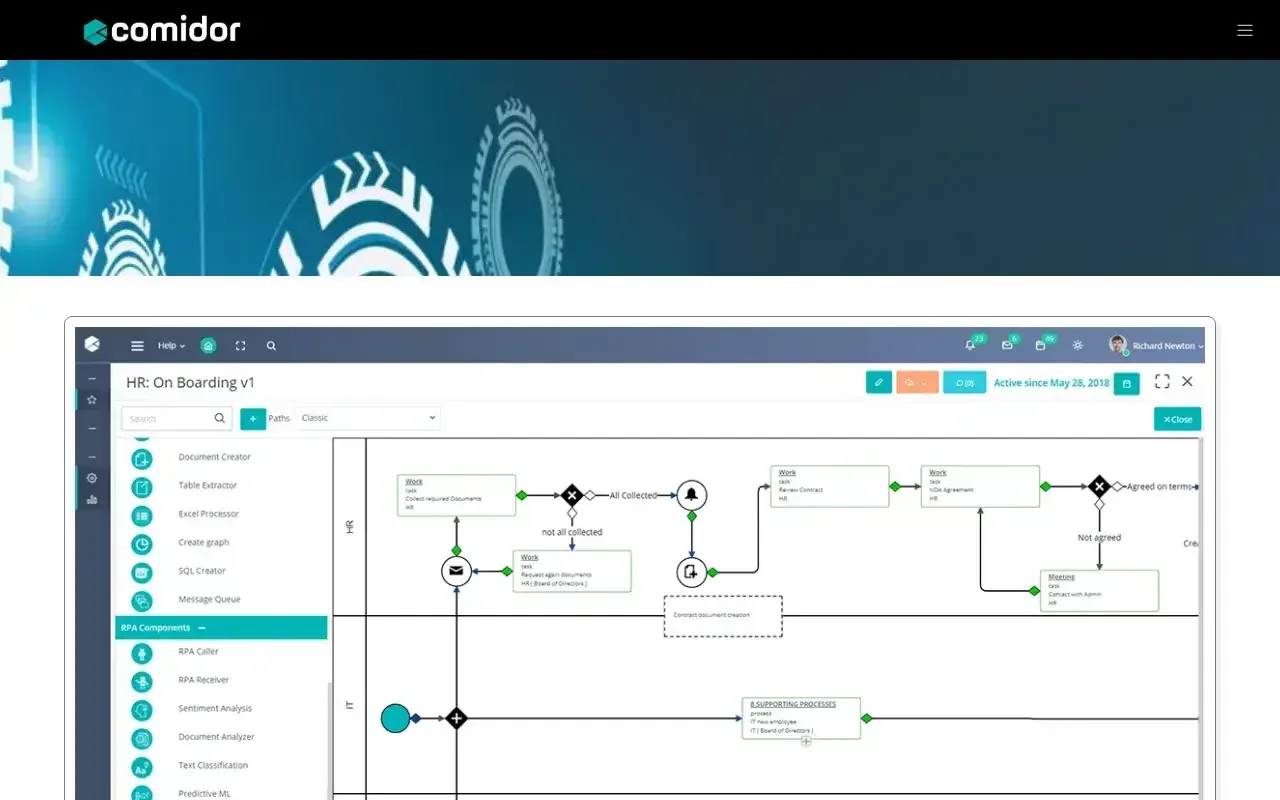The image size is (1280, 800).
Task: Click into the component Search field
Action: click(168, 419)
